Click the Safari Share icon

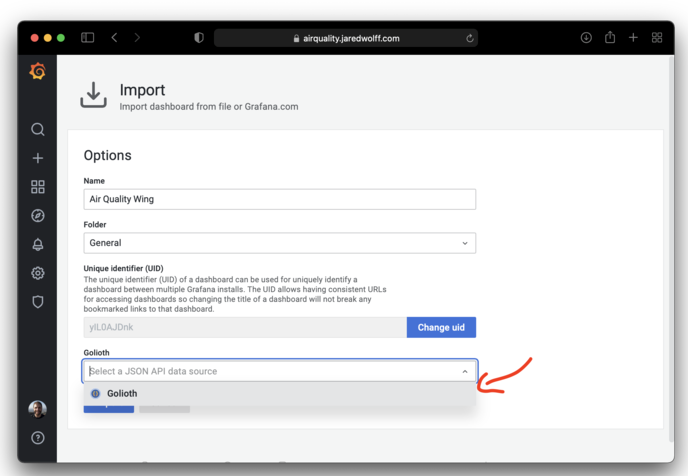[x=610, y=38]
